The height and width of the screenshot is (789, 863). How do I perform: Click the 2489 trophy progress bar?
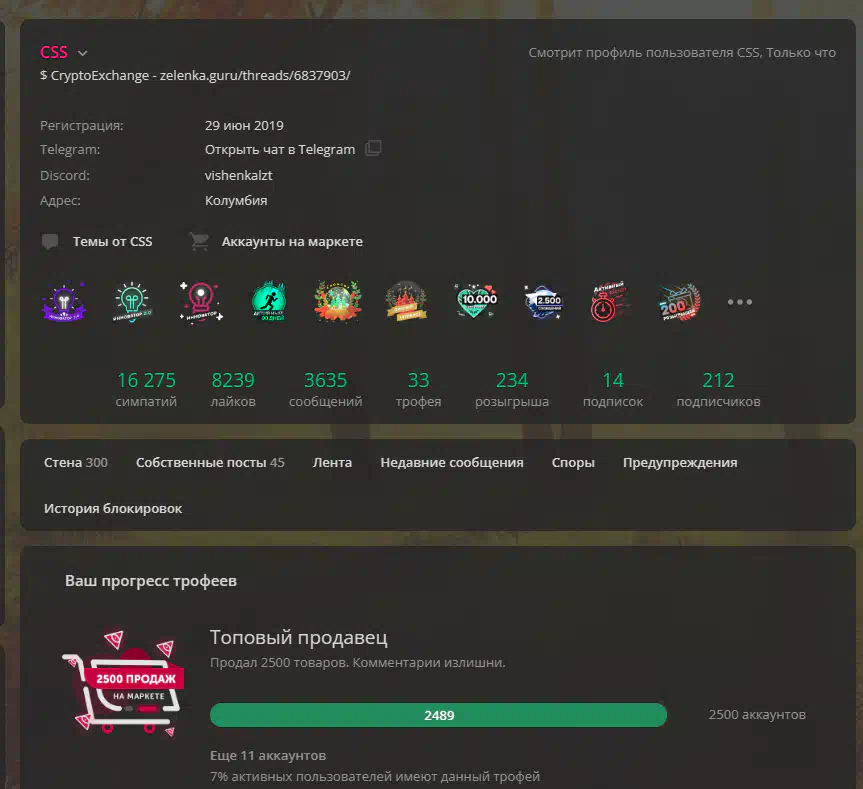click(x=438, y=715)
